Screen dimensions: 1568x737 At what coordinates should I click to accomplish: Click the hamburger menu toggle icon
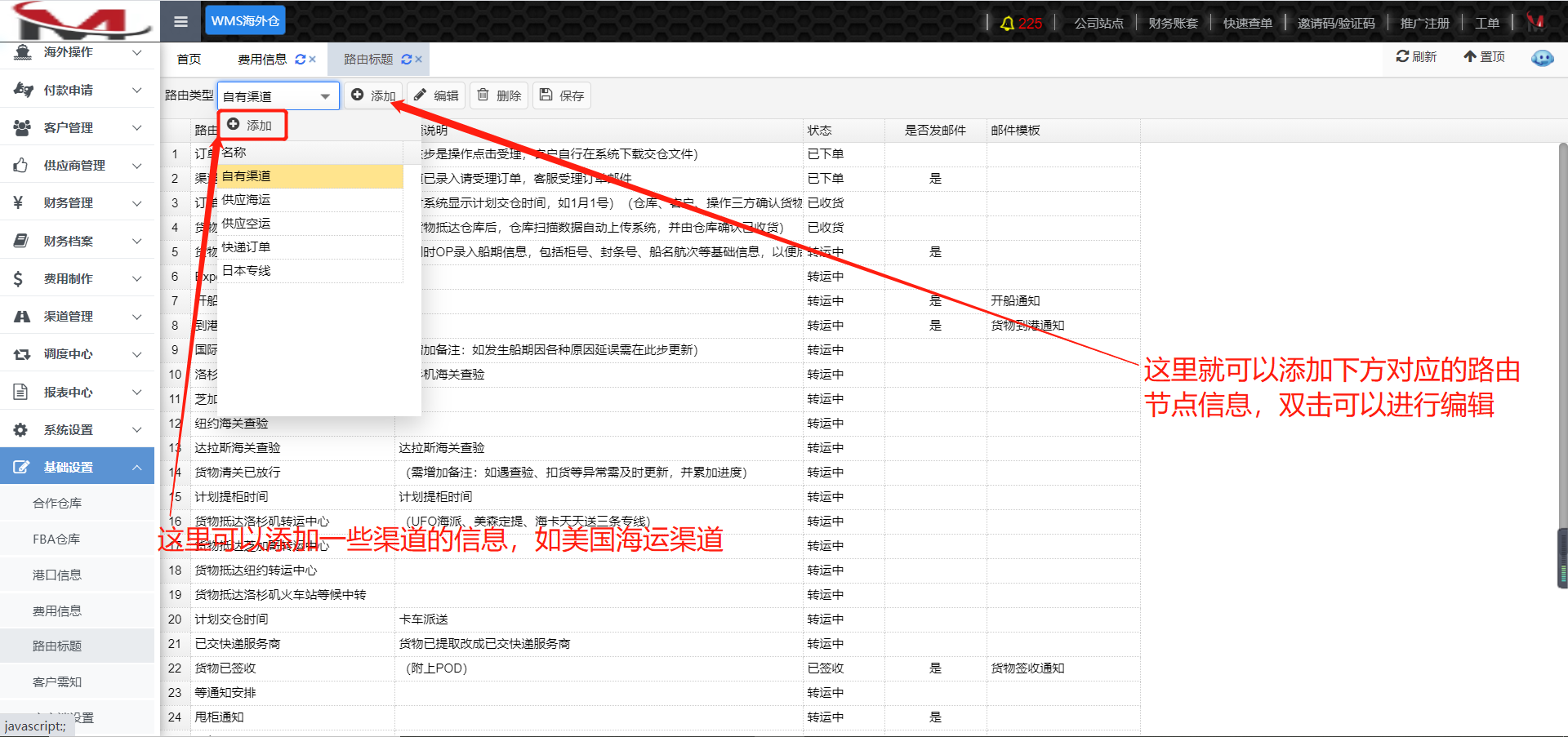[x=180, y=21]
